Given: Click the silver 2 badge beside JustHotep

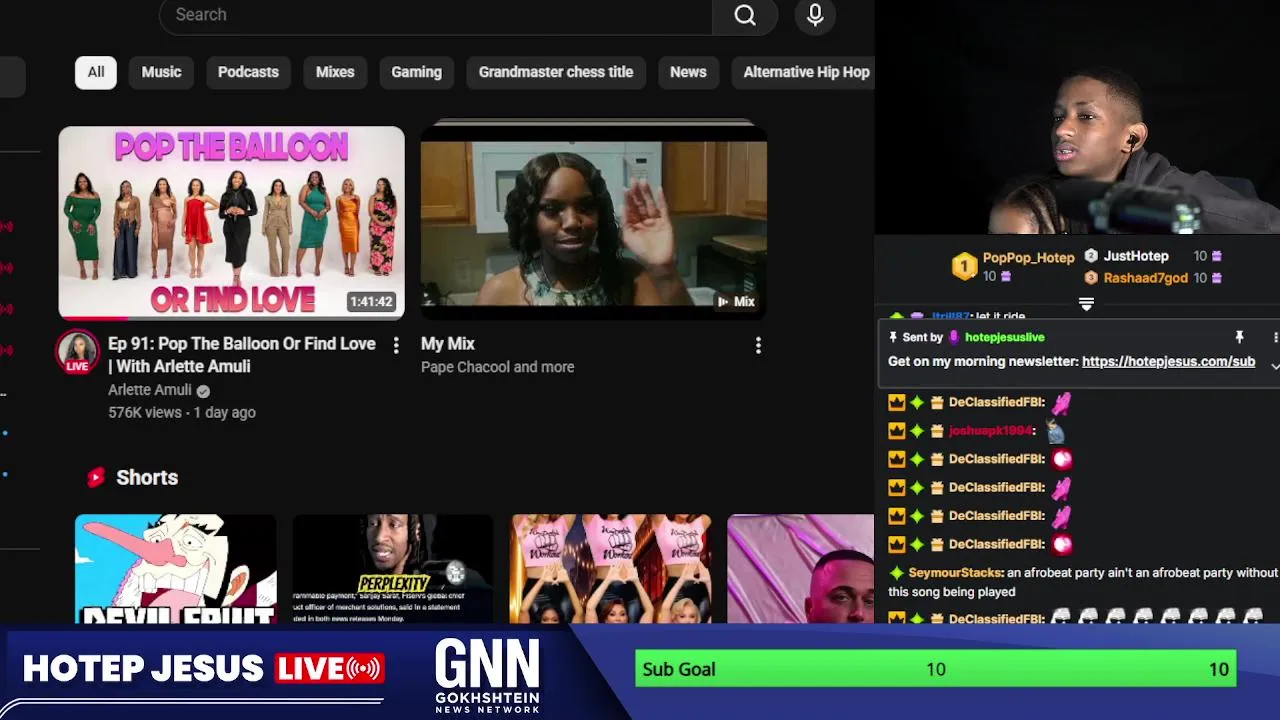Looking at the screenshot, I should (x=1091, y=256).
